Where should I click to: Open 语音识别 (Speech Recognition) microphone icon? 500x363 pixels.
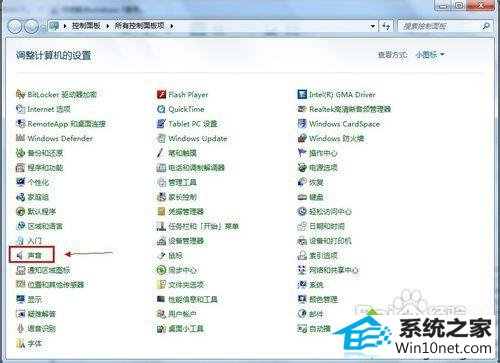(x=21, y=328)
